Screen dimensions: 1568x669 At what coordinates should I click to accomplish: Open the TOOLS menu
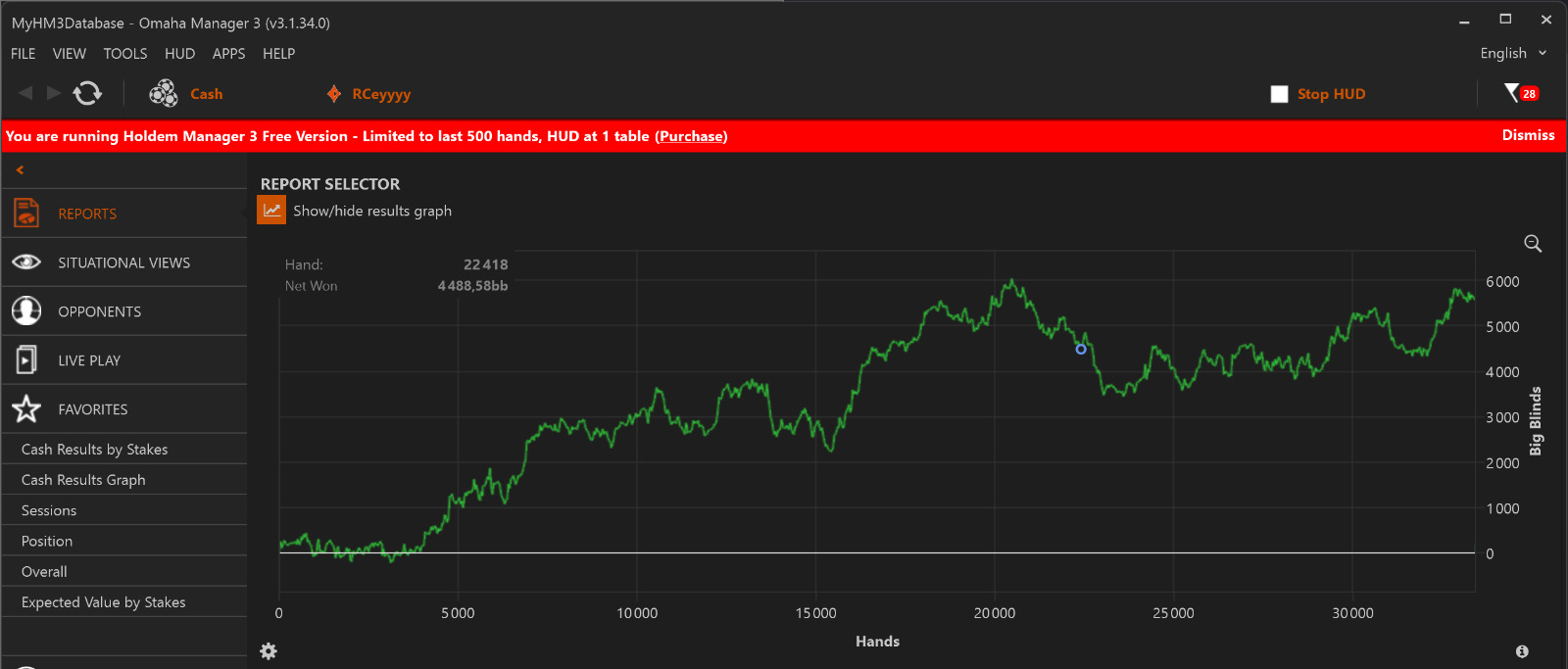(125, 54)
